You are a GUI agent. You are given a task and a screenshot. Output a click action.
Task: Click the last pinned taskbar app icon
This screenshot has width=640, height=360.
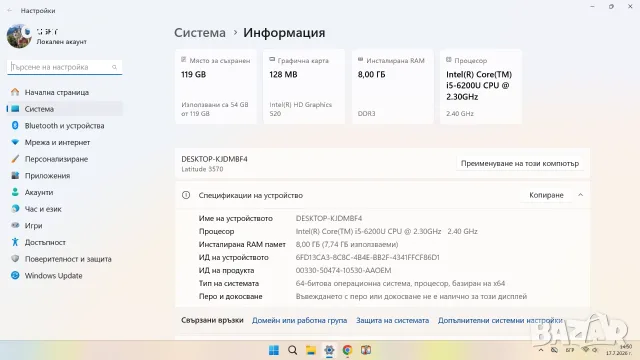pos(366,350)
